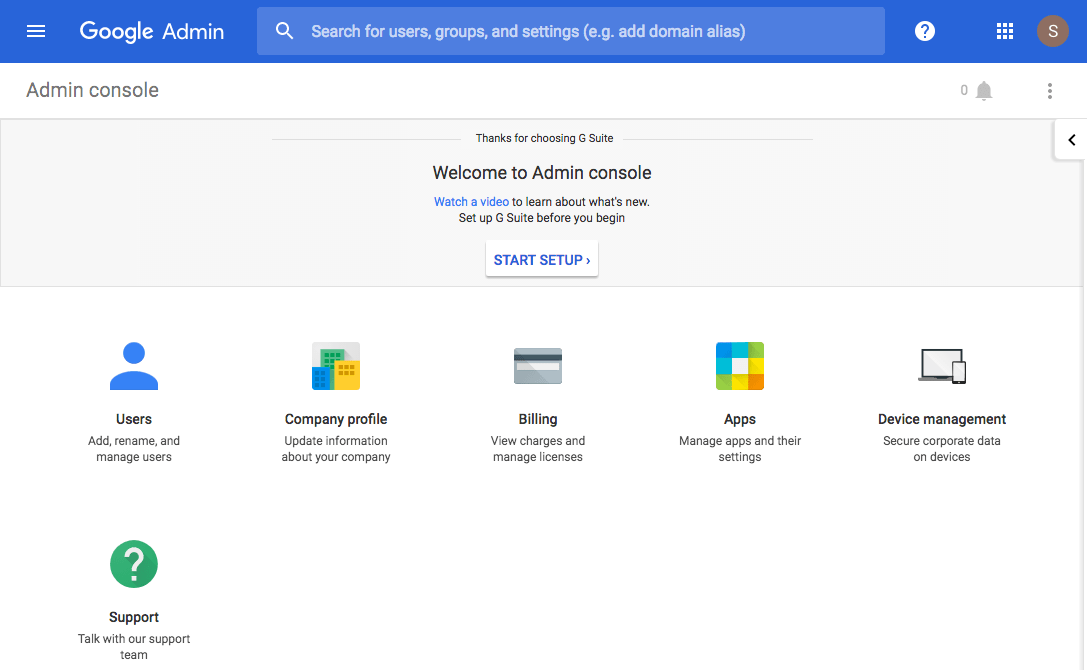Screen dimensions: 1087x670
Task: Click 'Talk with our support team' text
Action: click(134, 646)
